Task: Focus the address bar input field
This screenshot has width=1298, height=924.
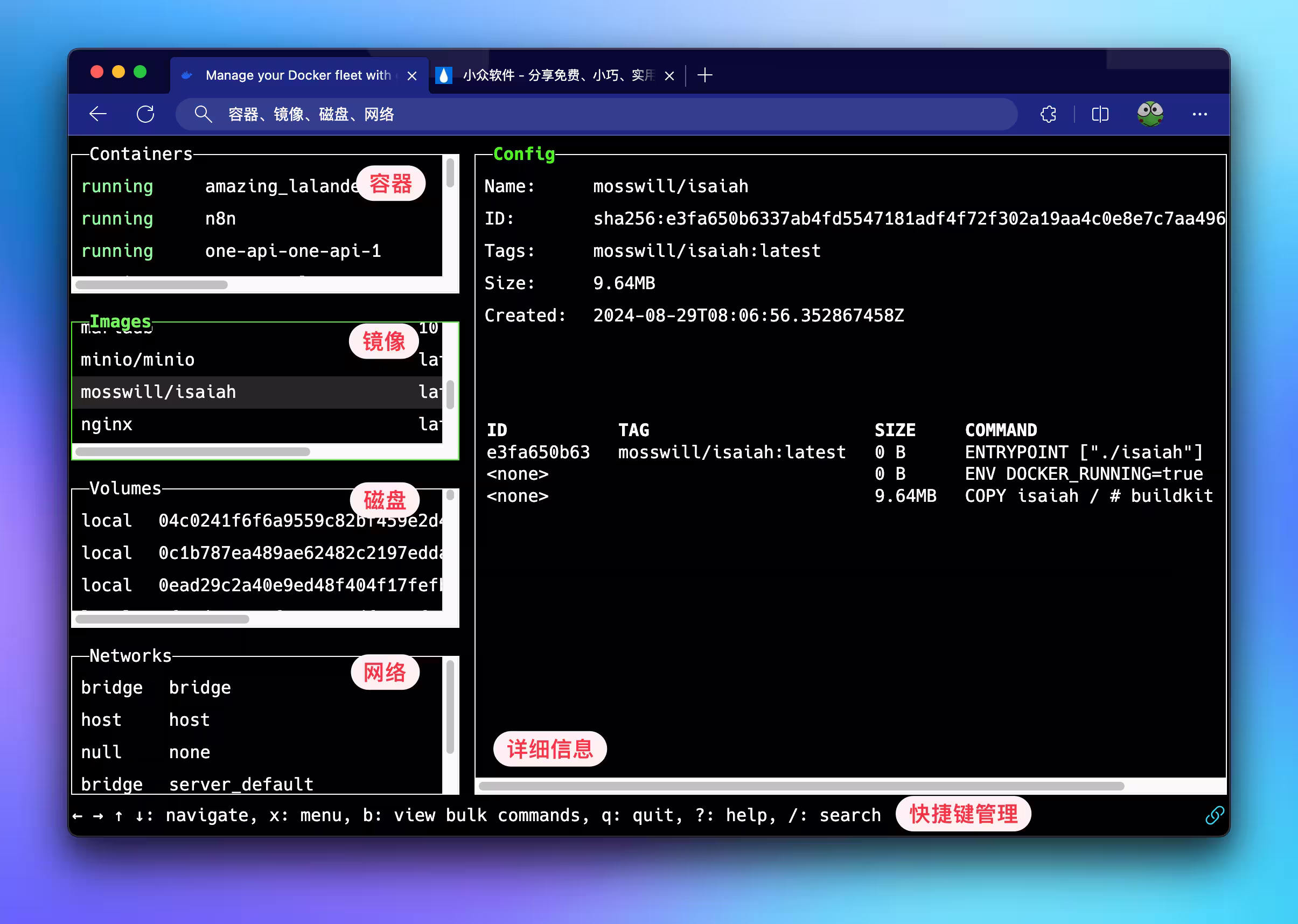Action: click(x=596, y=114)
